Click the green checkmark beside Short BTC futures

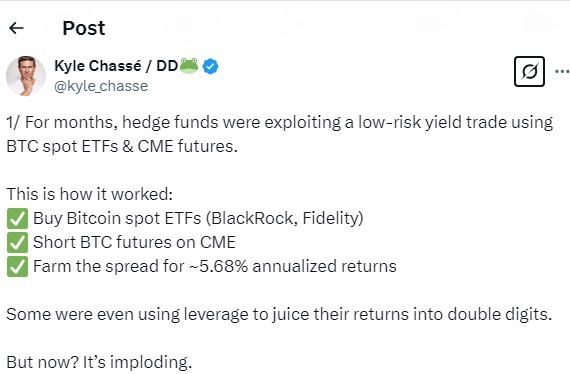[17, 242]
